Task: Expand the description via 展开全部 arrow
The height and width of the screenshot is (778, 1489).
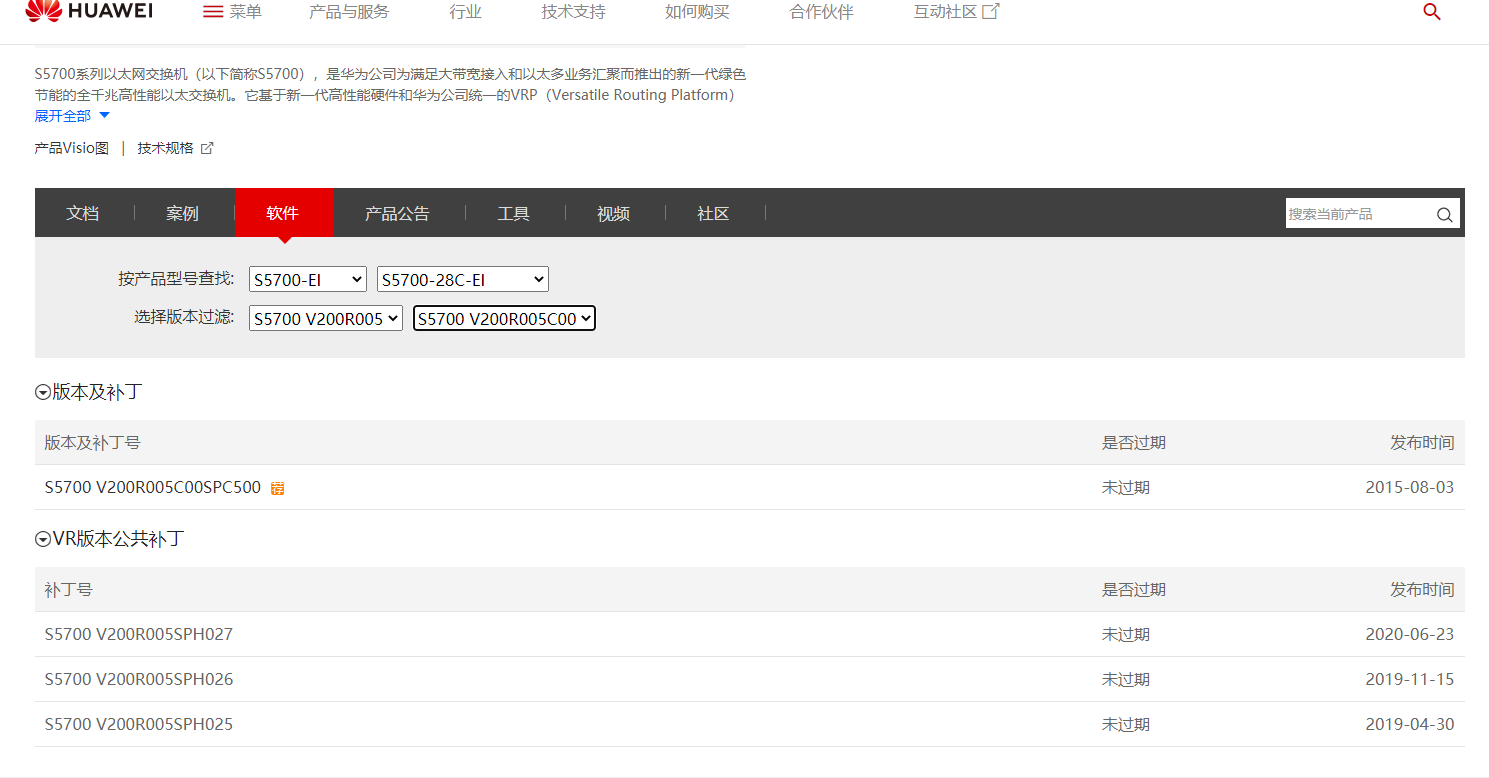Action: (x=106, y=115)
